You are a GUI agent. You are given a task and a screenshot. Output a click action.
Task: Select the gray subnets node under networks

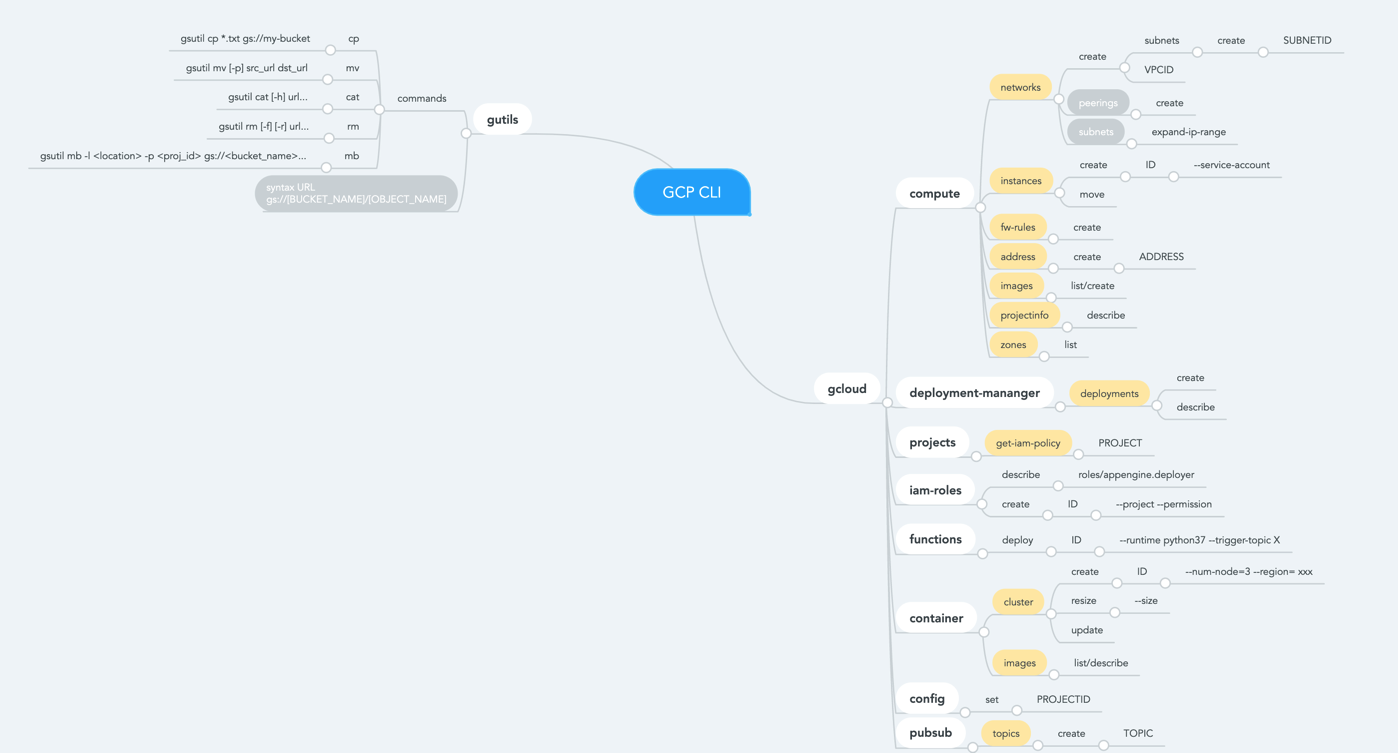tap(1095, 132)
